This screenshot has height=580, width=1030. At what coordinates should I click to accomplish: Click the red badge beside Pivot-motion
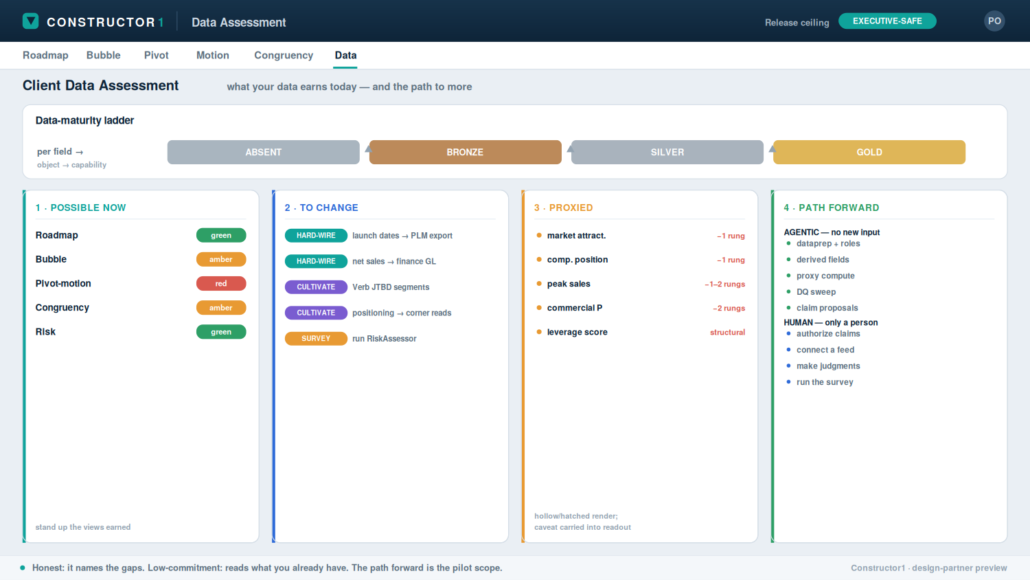pyautogui.click(x=221, y=284)
